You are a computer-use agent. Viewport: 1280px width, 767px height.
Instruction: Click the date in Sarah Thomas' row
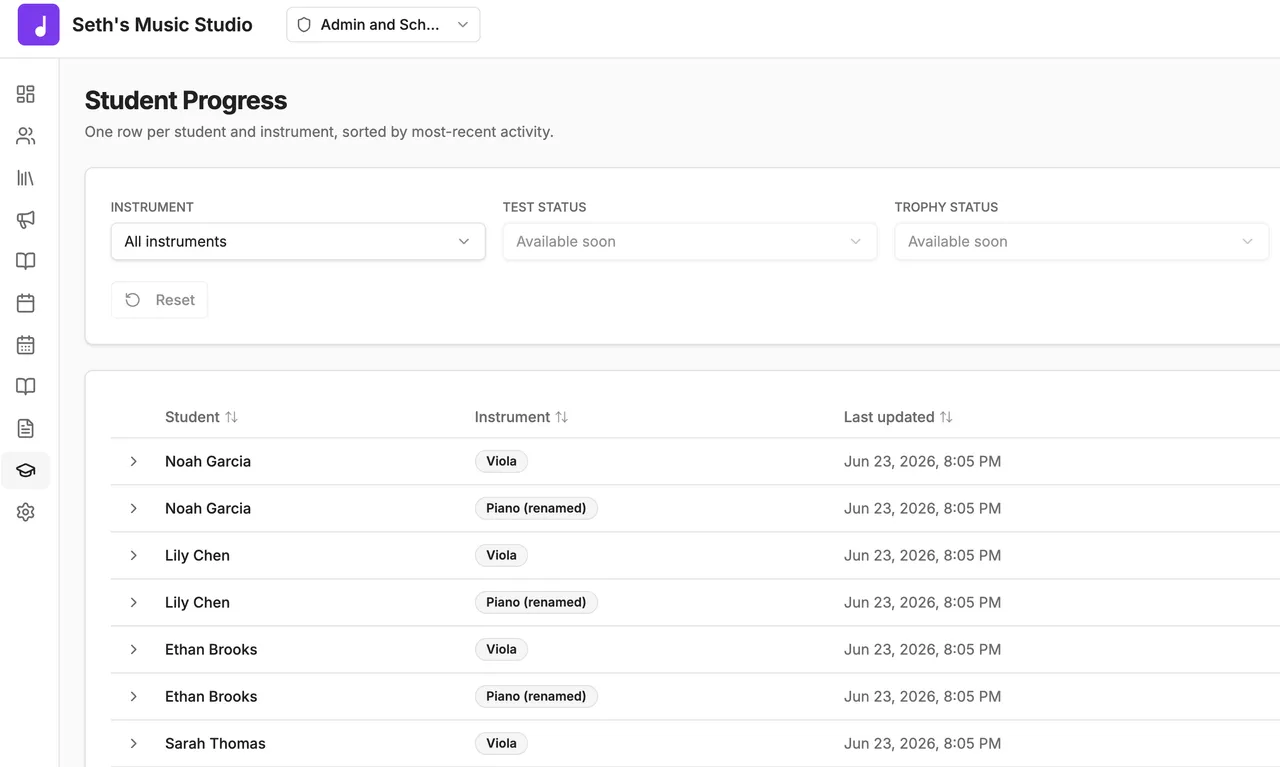(922, 743)
